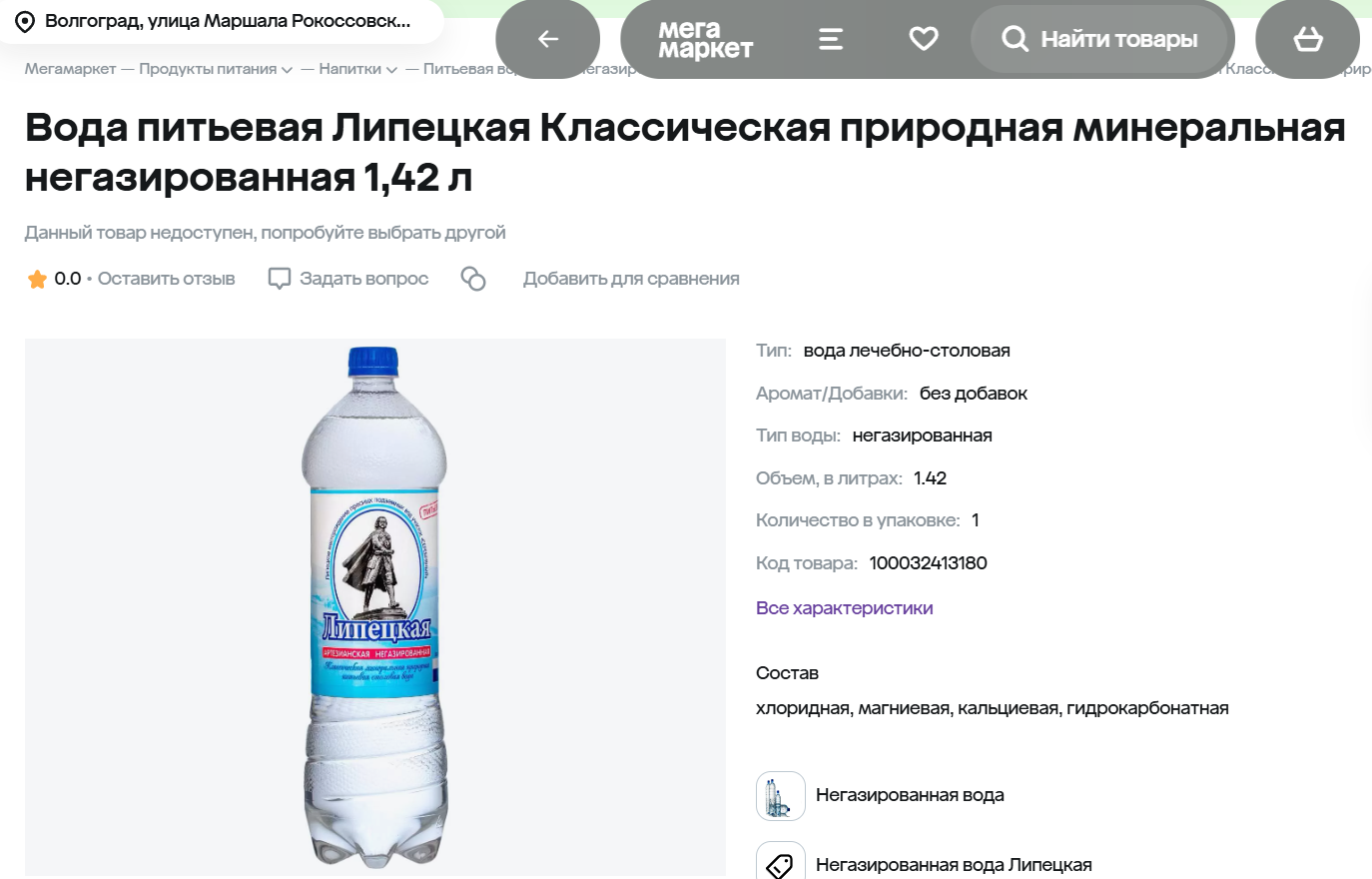The width and height of the screenshot is (1372, 879).
Task: Click the speech bubble question icon
Action: point(280,279)
